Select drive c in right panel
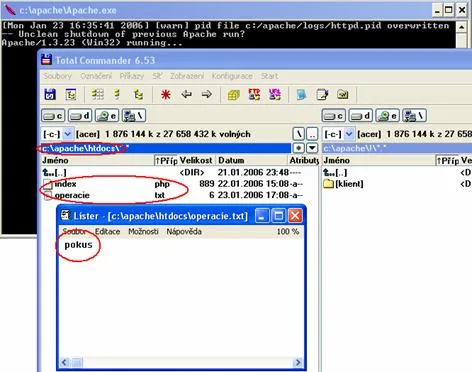Image resolution: width=472 pixels, height=372 pixels. 334,116
